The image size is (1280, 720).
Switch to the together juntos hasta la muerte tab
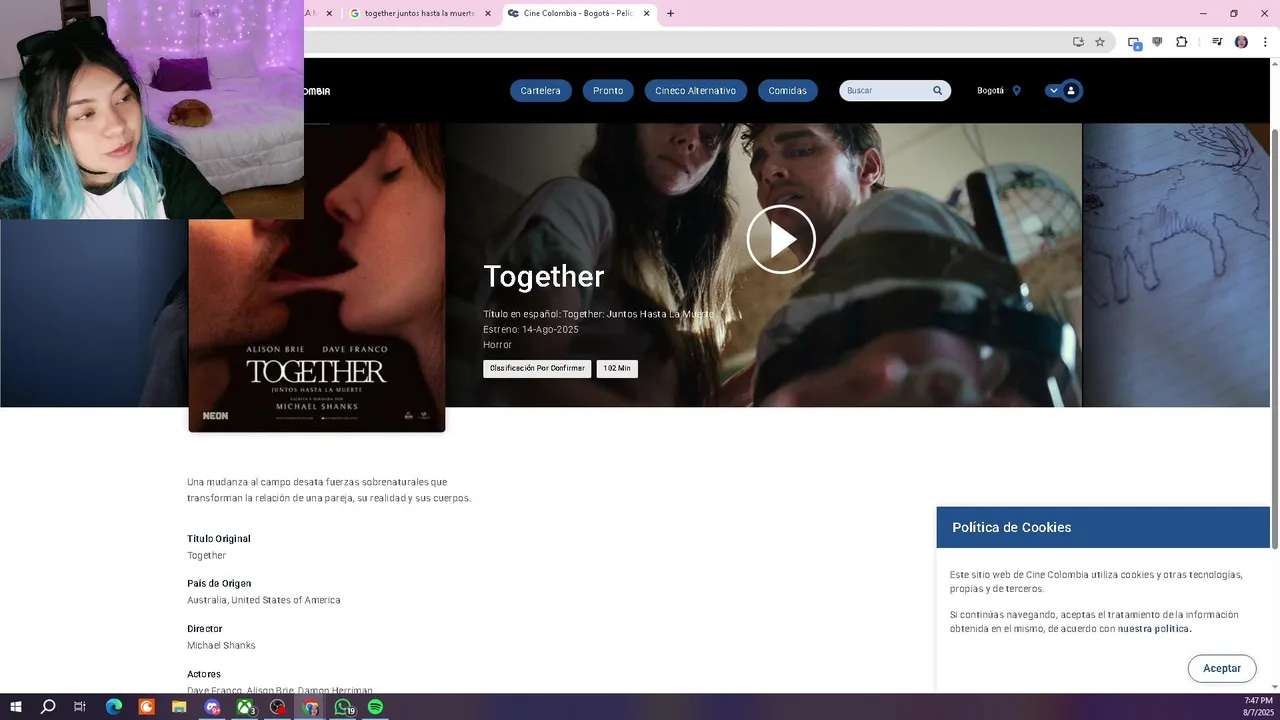[x=418, y=14]
